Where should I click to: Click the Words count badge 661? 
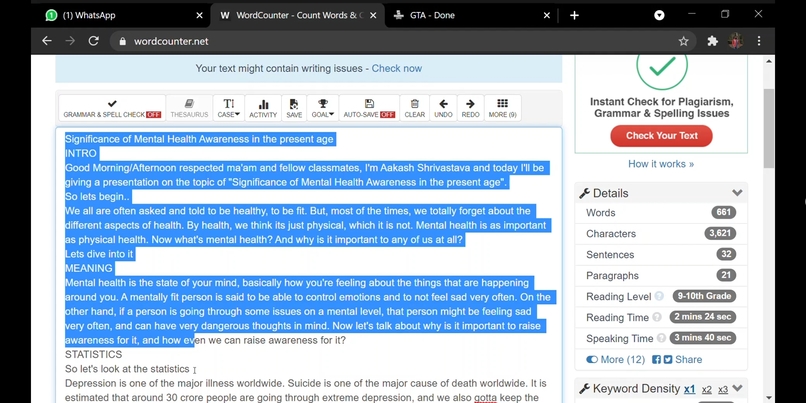coord(724,212)
